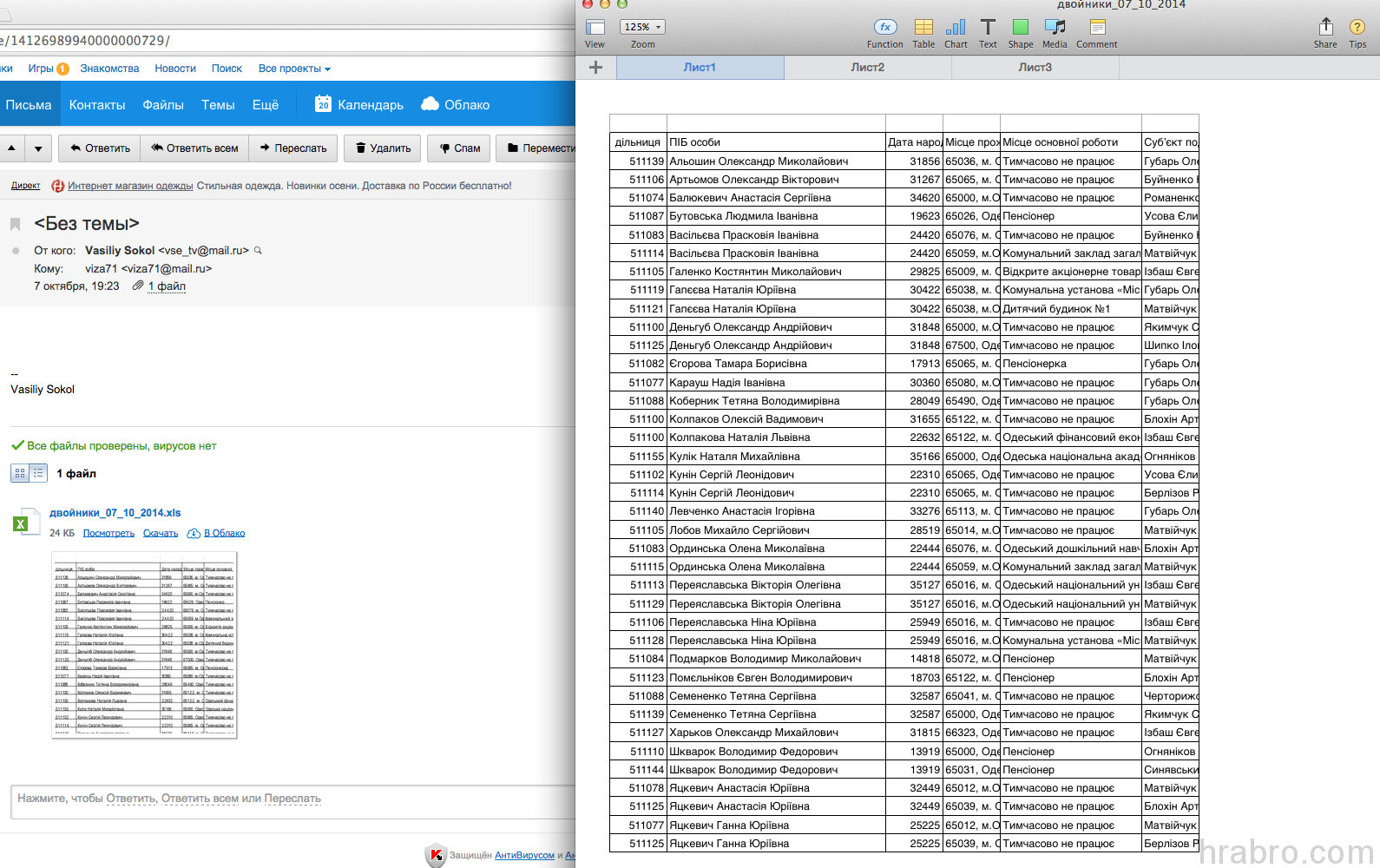
Task: Open the spreadsheet attachment preview thumbnail
Action: pyautogui.click(x=144, y=645)
